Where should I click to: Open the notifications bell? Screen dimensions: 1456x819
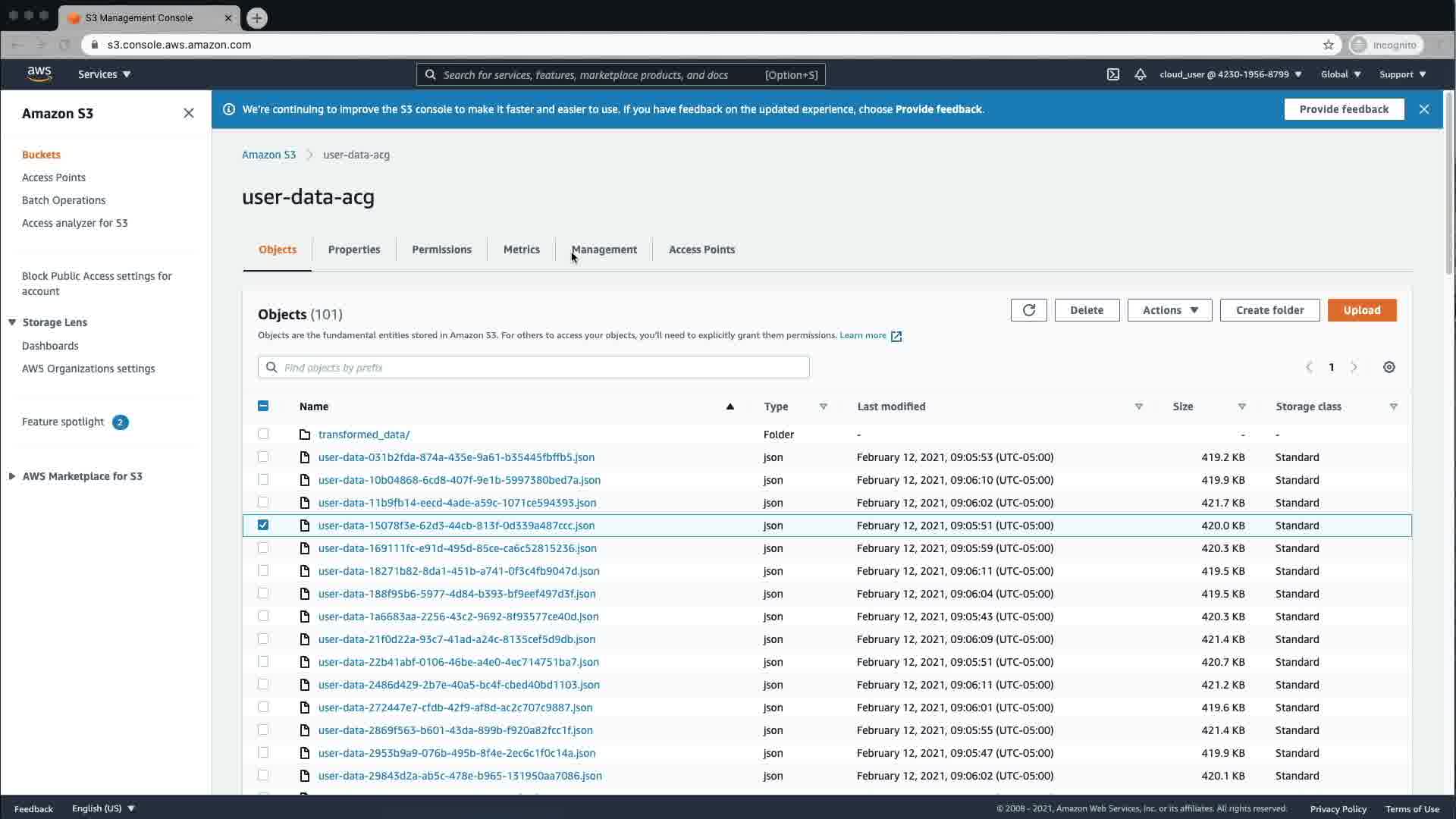tap(1140, 74)
